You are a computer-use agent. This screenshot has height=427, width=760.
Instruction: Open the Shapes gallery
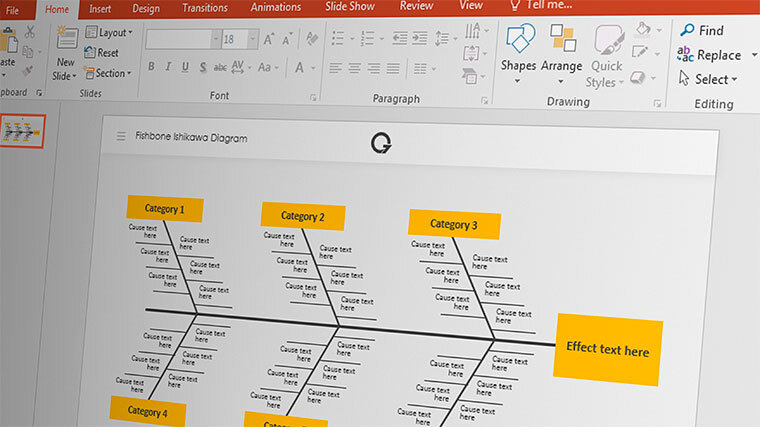tap(519, 53)
